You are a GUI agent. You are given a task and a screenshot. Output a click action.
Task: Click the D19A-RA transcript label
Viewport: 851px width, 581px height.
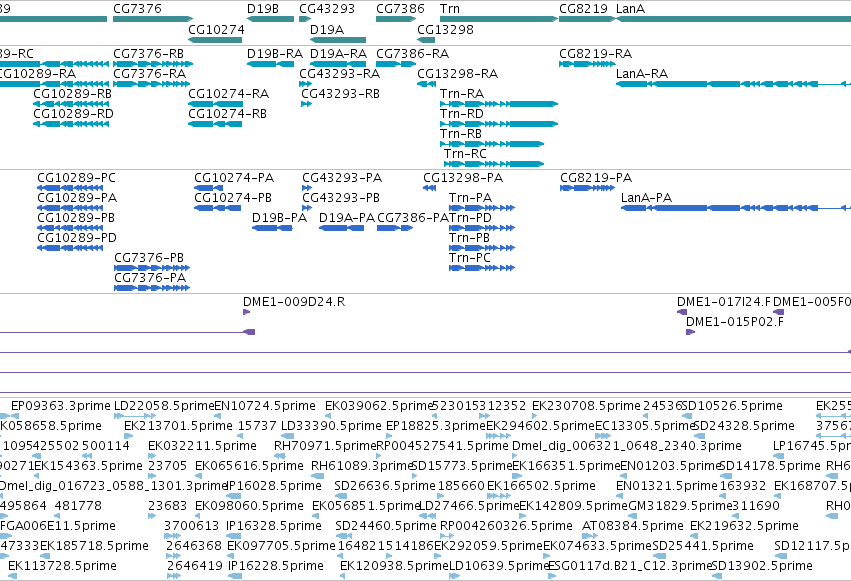(x=338, y=54)
